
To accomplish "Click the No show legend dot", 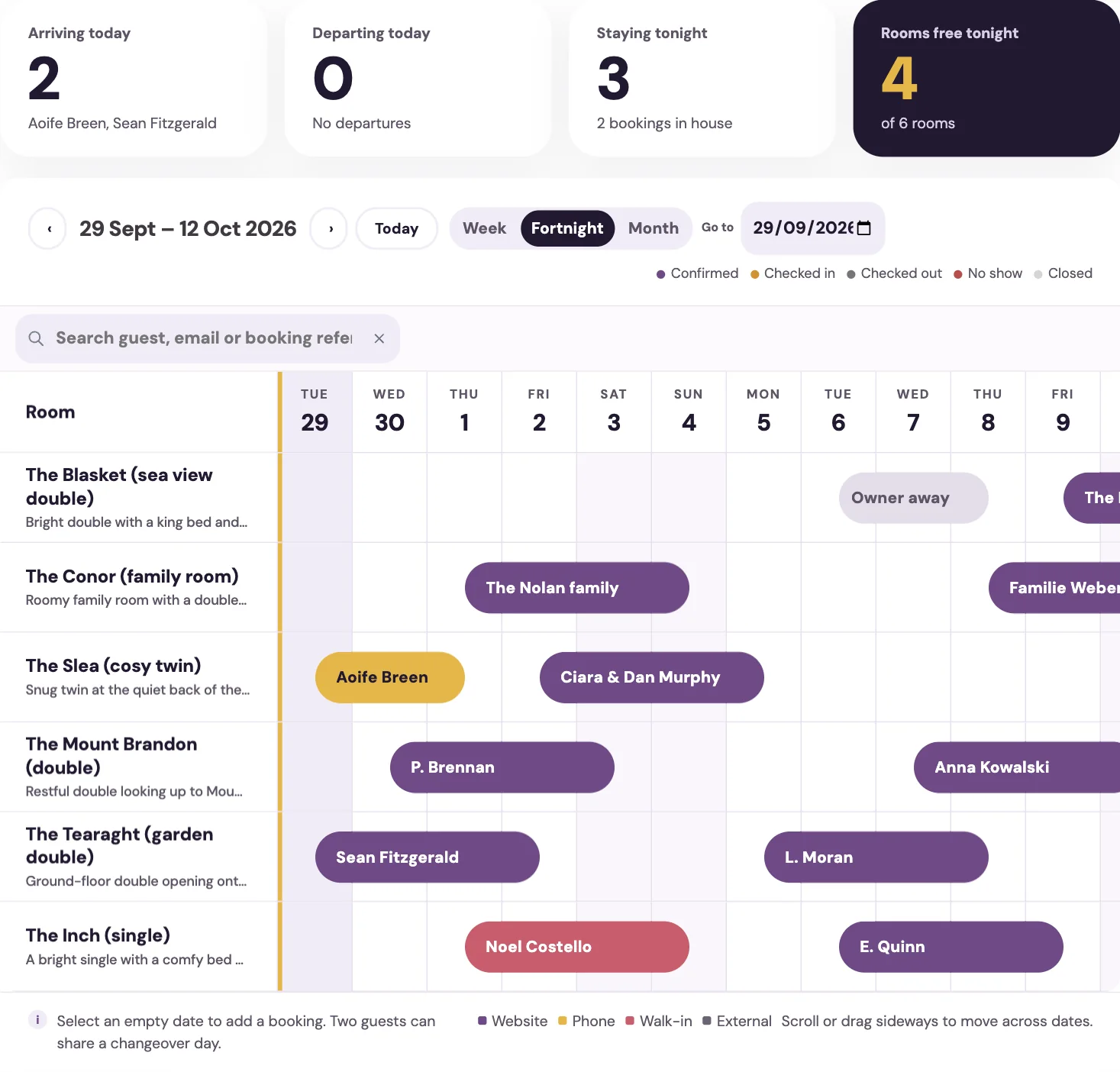I will (x=958, y=274).
